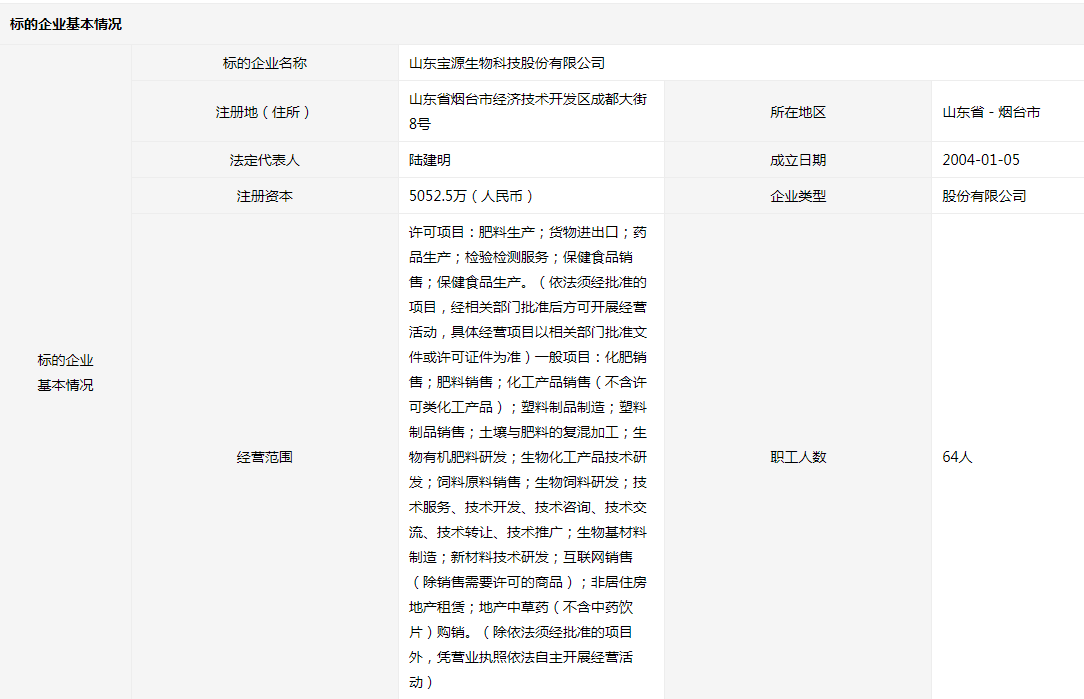The width and height of the screenshot is (1084, 699).
Task: Click legal representative name 陆建明
Action: point(429,160)
